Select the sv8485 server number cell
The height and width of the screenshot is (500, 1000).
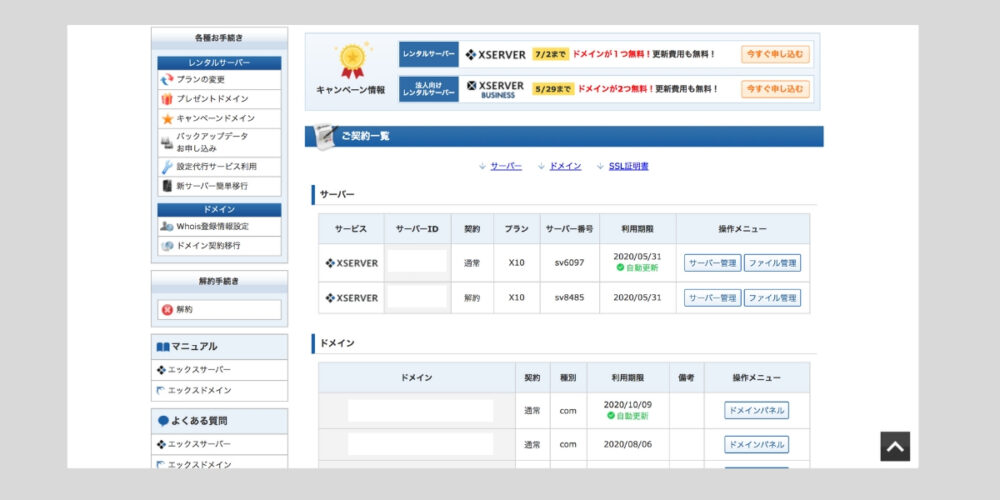(x=570, y=298)
